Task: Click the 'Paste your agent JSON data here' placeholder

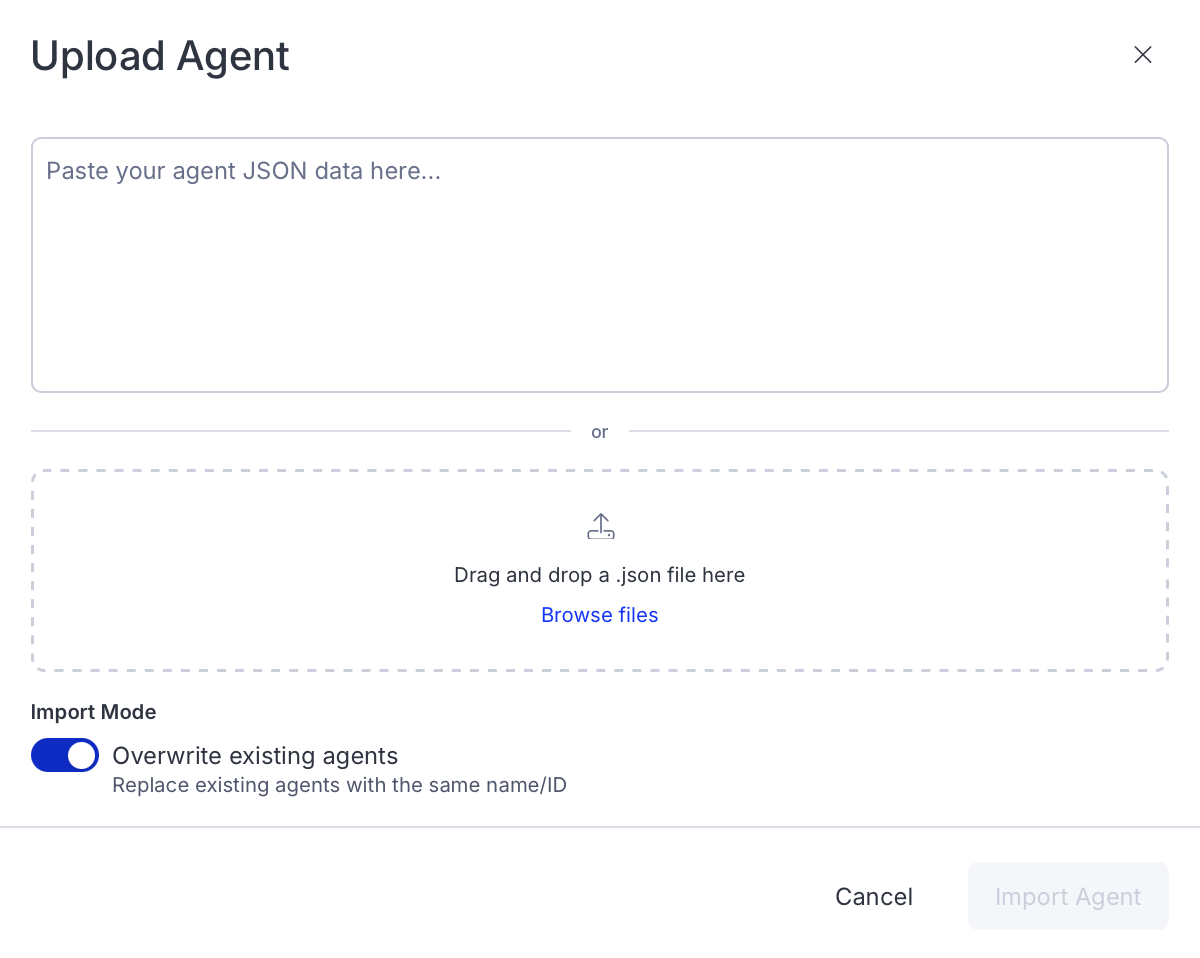Action: [x=243, y=171]
